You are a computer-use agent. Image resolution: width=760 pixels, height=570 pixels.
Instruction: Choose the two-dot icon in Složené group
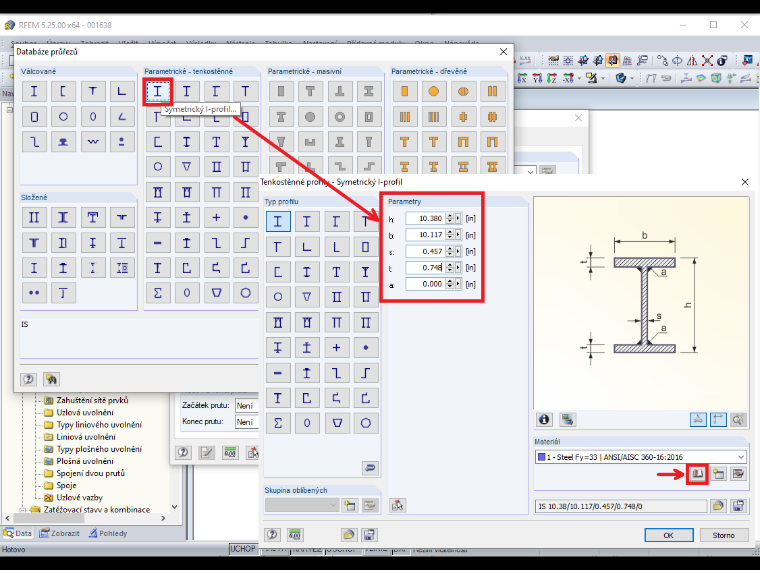click(34, 293)
